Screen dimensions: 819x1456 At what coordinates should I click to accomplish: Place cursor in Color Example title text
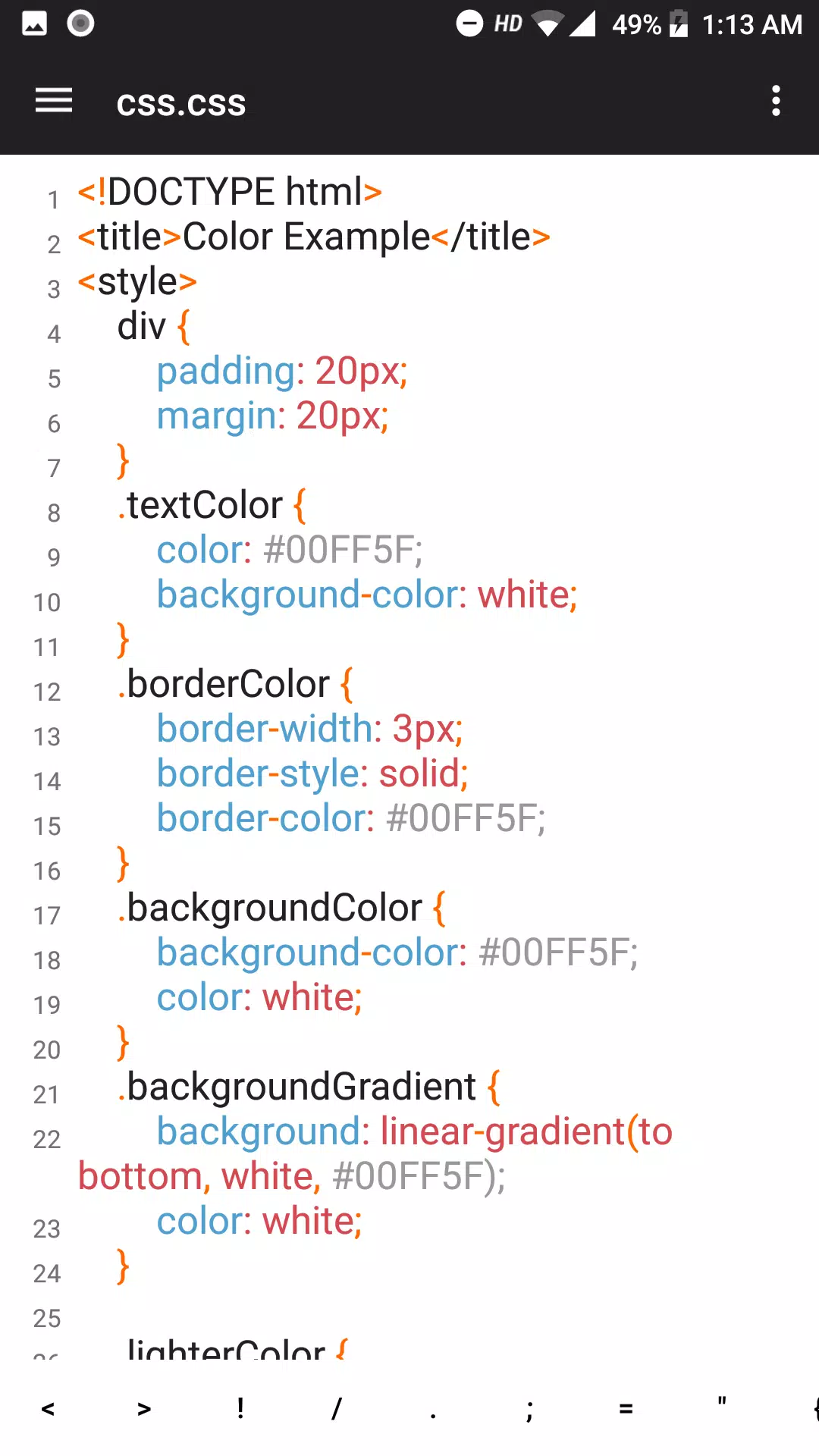tap(306, 237)
